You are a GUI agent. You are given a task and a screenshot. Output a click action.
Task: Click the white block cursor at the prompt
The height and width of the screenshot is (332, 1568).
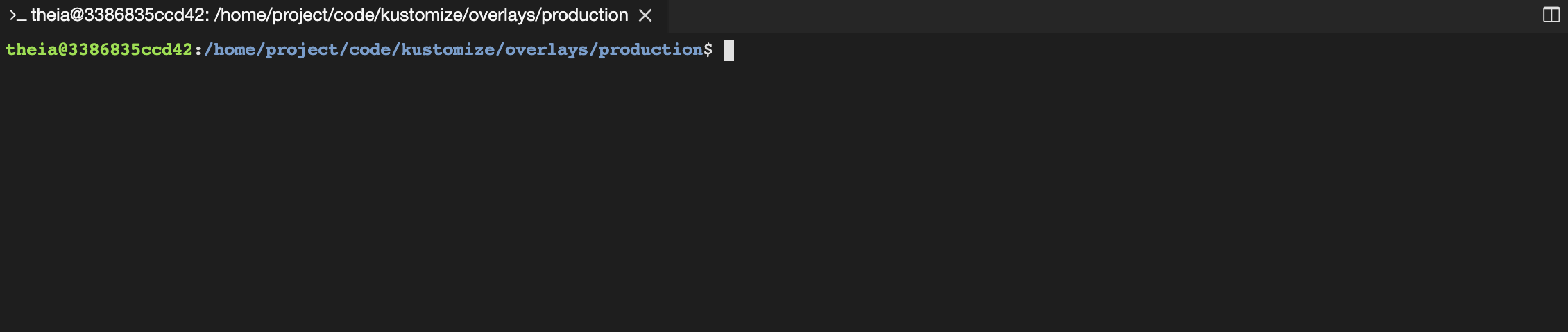coord(728,50)
